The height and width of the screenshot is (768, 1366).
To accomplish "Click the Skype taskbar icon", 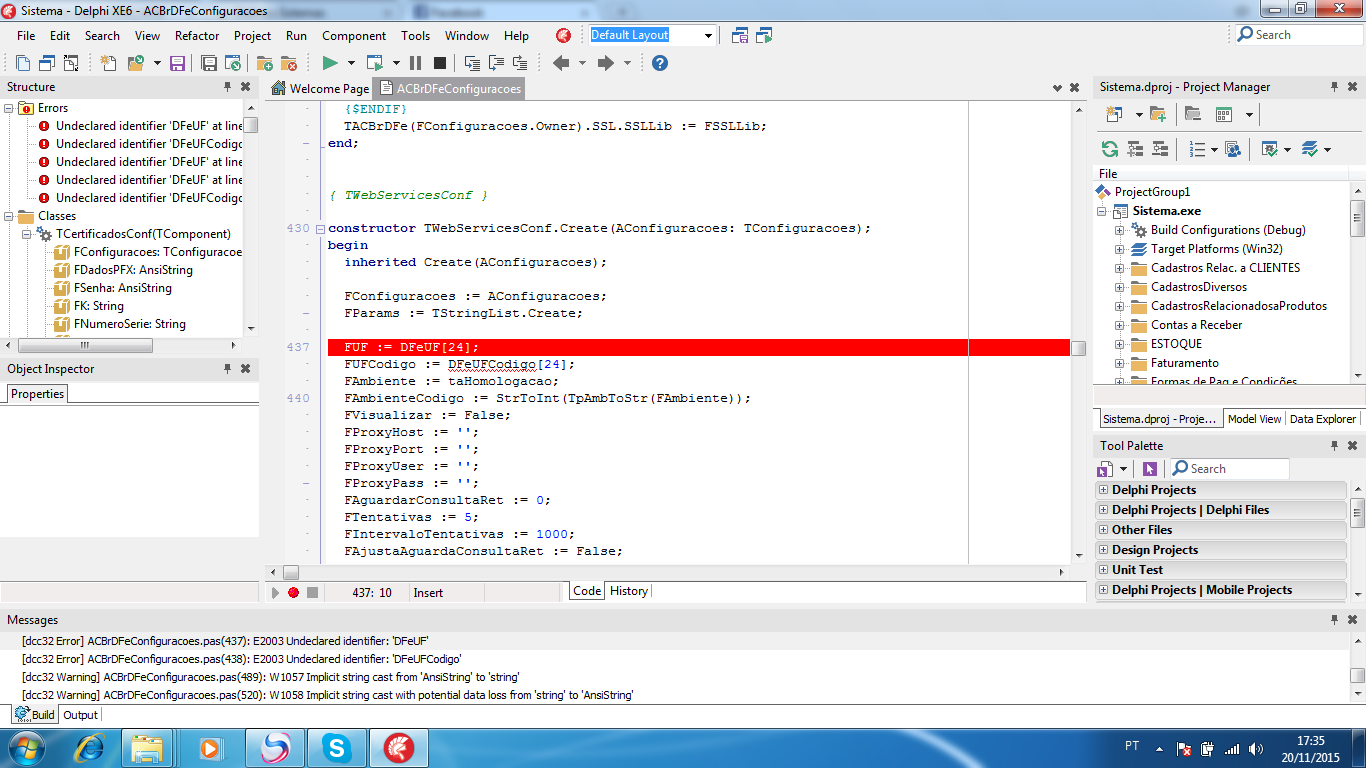I will point(337,748).
